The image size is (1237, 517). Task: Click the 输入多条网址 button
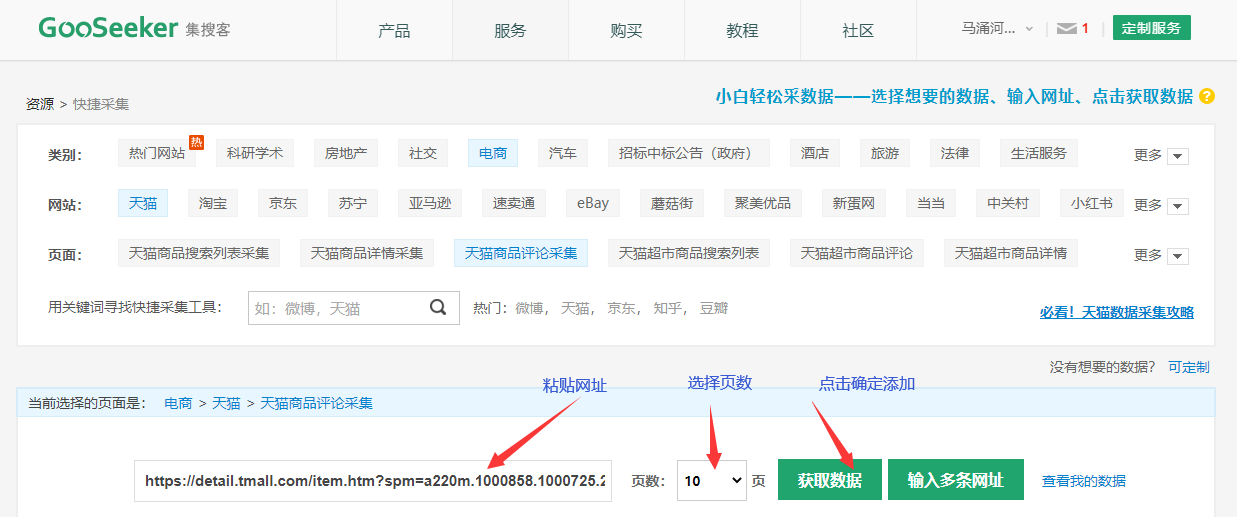[x=956, y=480]
